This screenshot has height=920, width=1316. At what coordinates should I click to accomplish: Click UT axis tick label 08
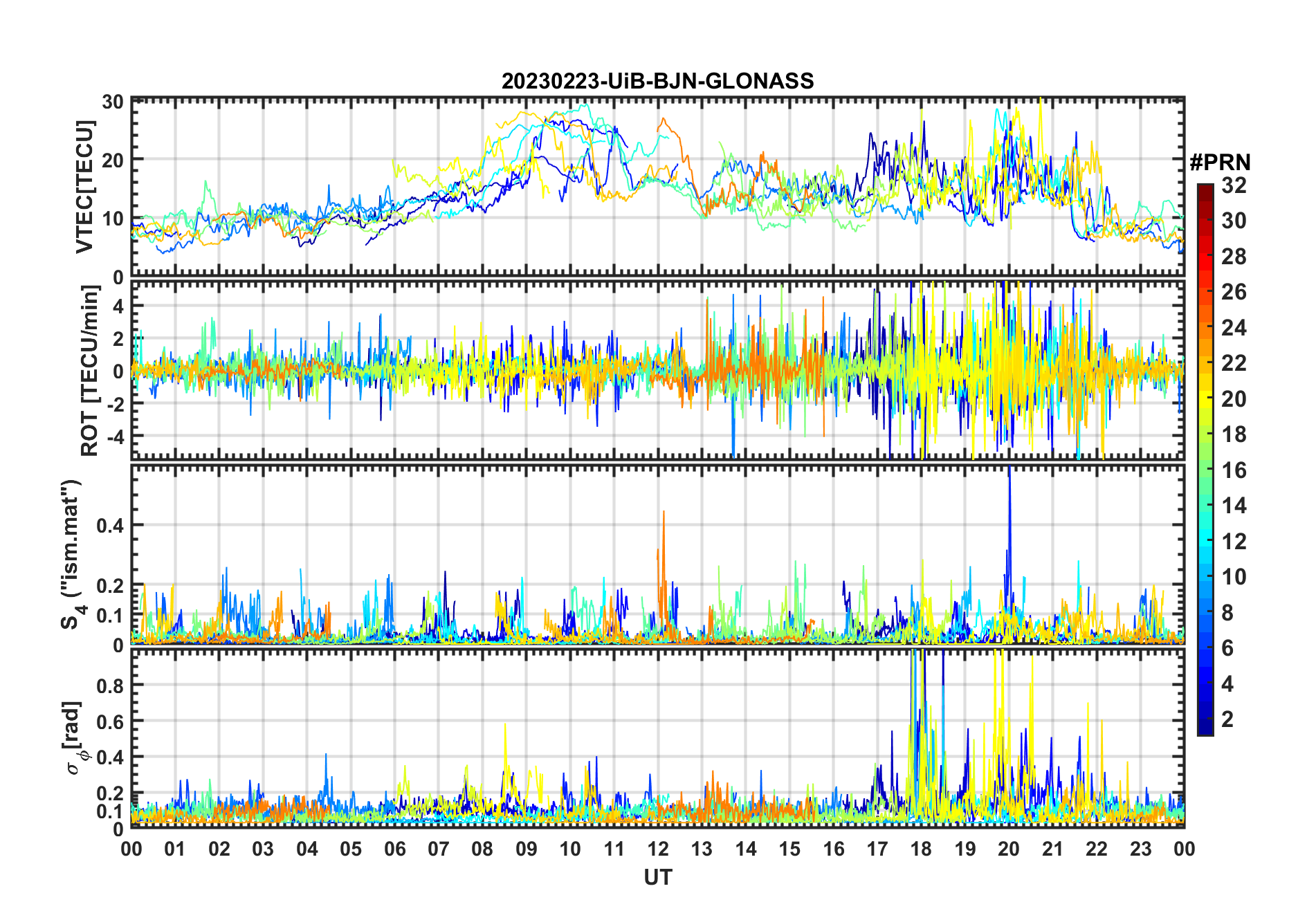tap(482, 849)
